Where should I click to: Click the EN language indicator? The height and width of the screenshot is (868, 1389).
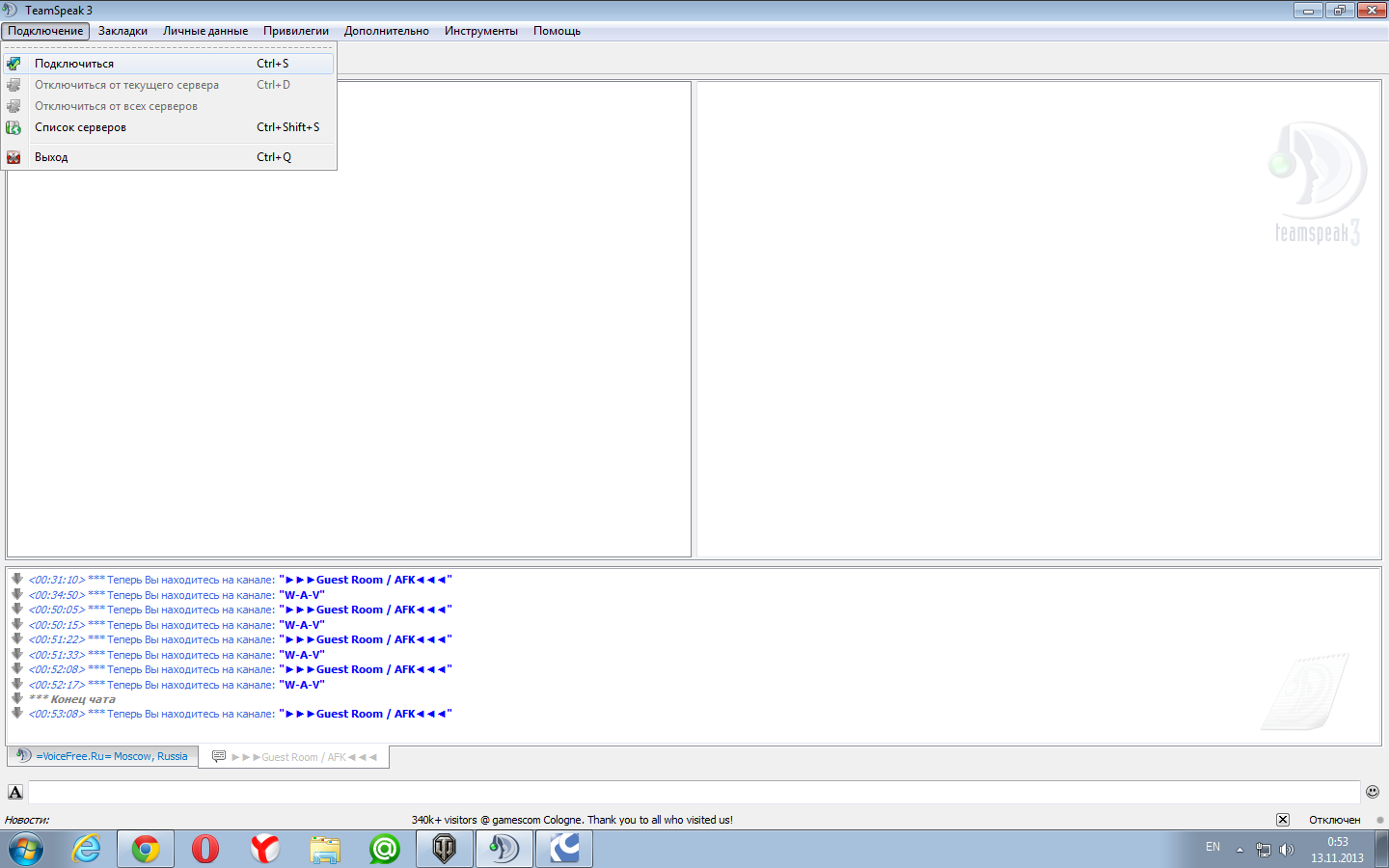coord(1212,847)
